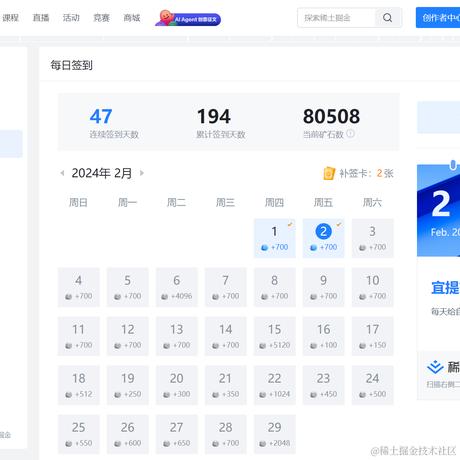Screen dimensions: 460x460
Task: Select calendar day 23 with +450
Action: [x=323, y=385]
